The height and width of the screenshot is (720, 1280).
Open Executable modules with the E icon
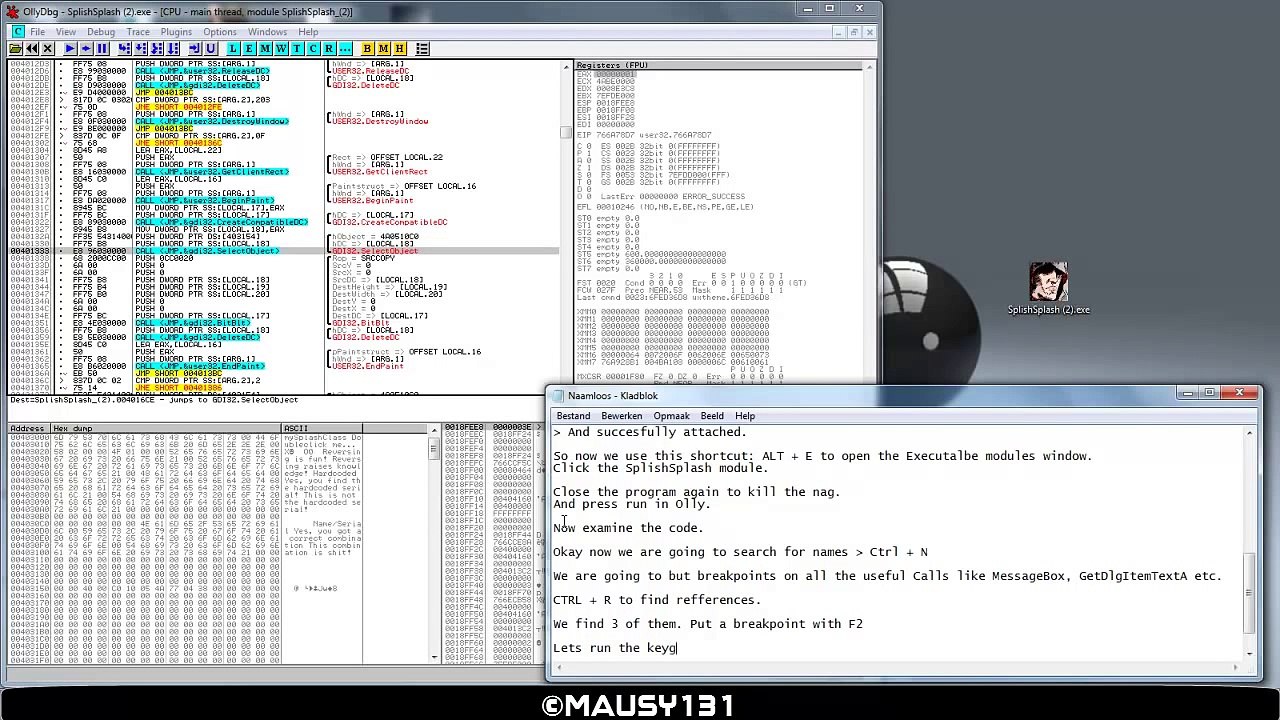tap(249, 49)
